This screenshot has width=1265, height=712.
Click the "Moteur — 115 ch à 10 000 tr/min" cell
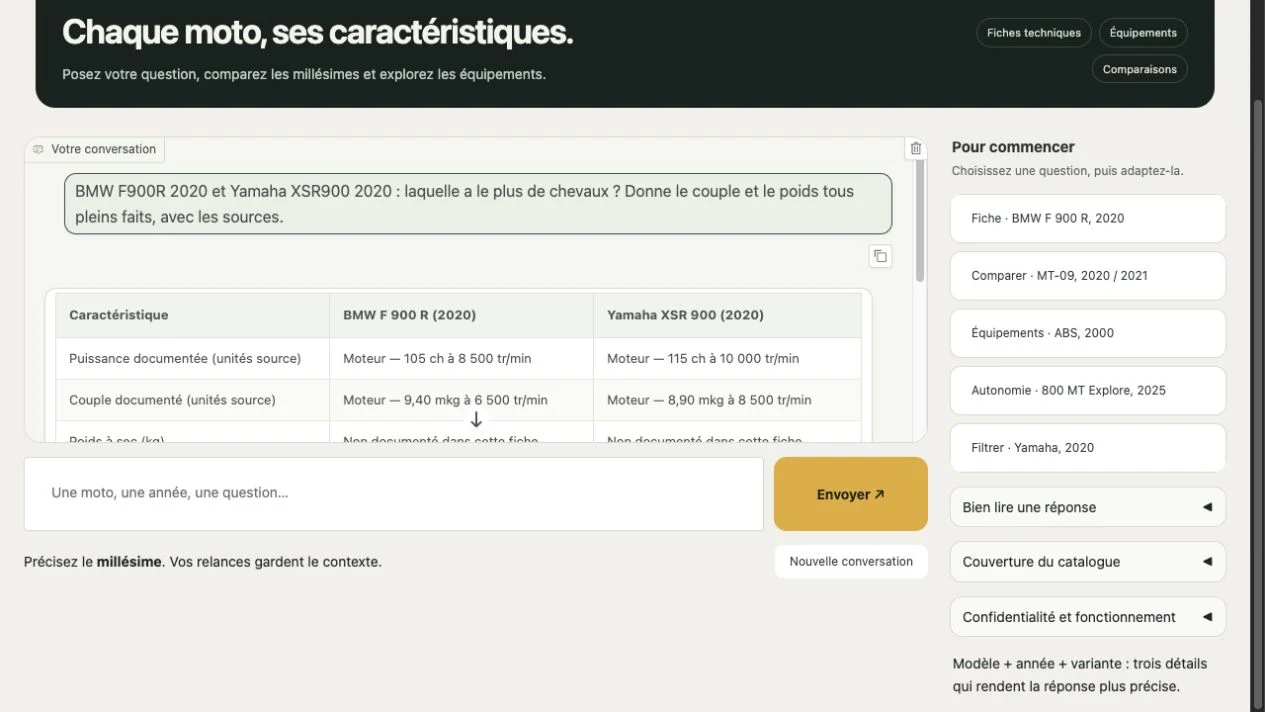pos(727,358)
